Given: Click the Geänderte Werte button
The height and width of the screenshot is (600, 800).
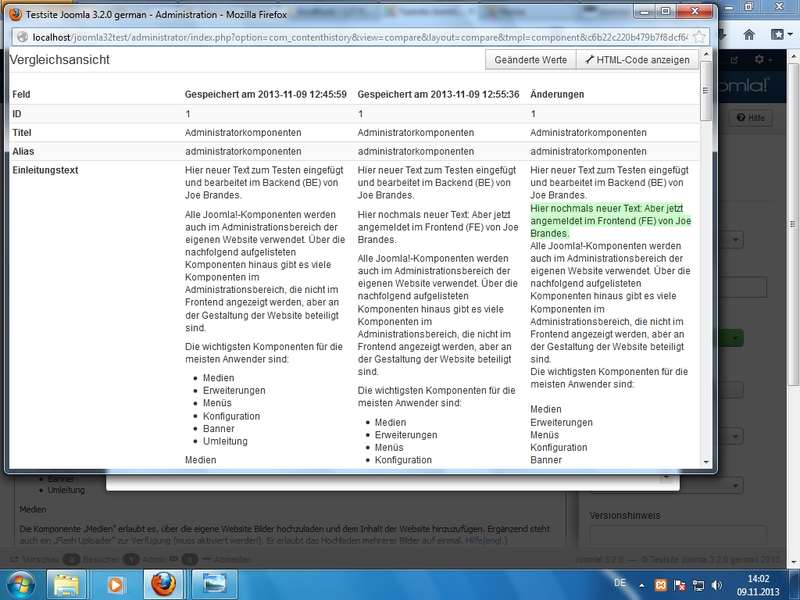Looking at the screenshot, I should coord(531,60).
